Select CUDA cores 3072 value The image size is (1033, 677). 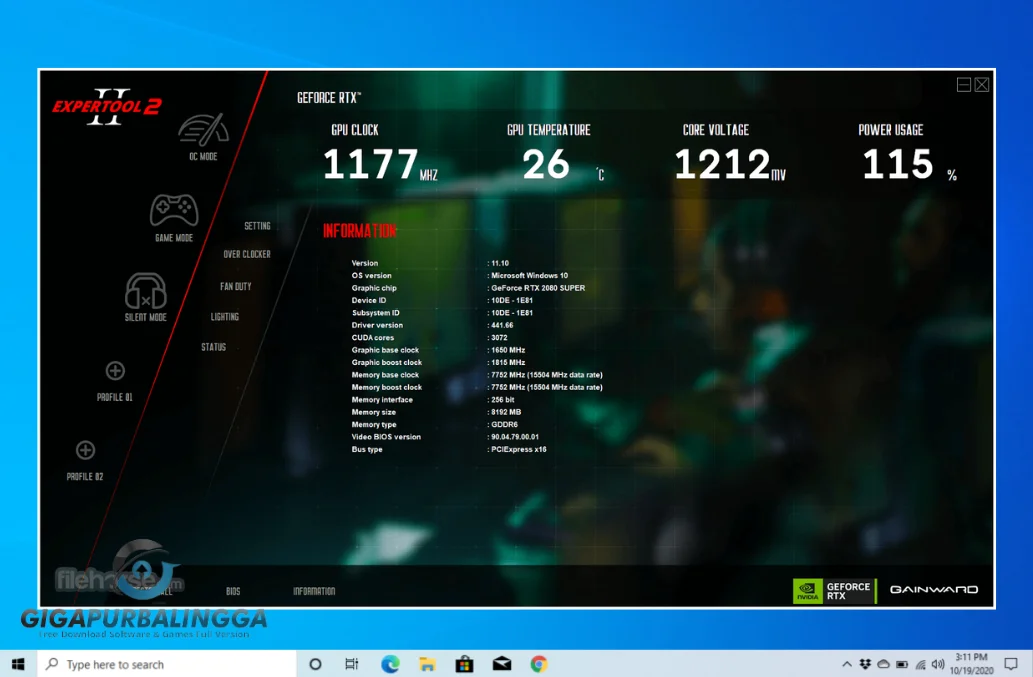(x=499, y=338)
